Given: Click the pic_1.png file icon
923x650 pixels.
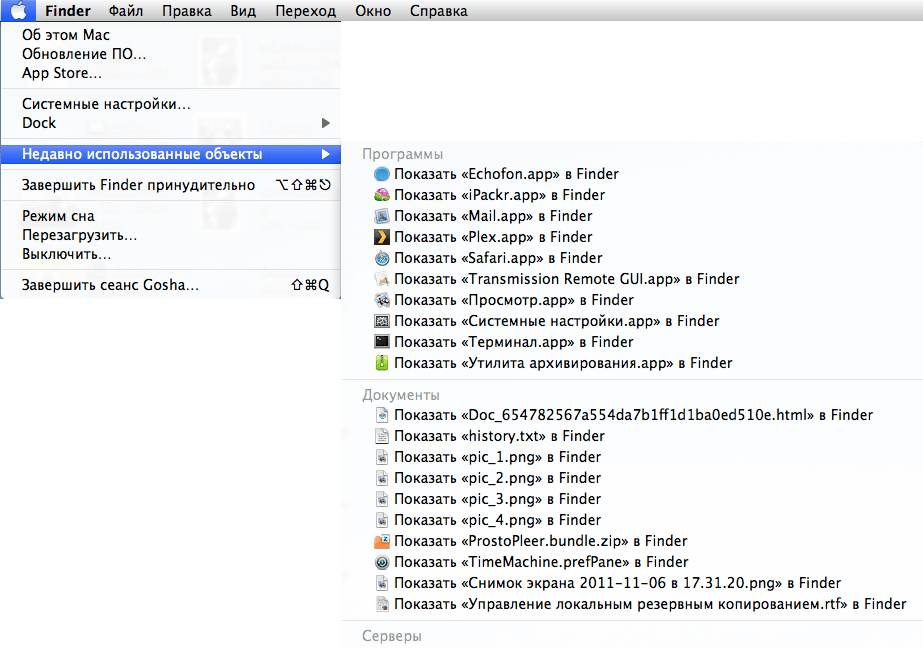Looking at the screenshot, I should [x=382, y=457].
